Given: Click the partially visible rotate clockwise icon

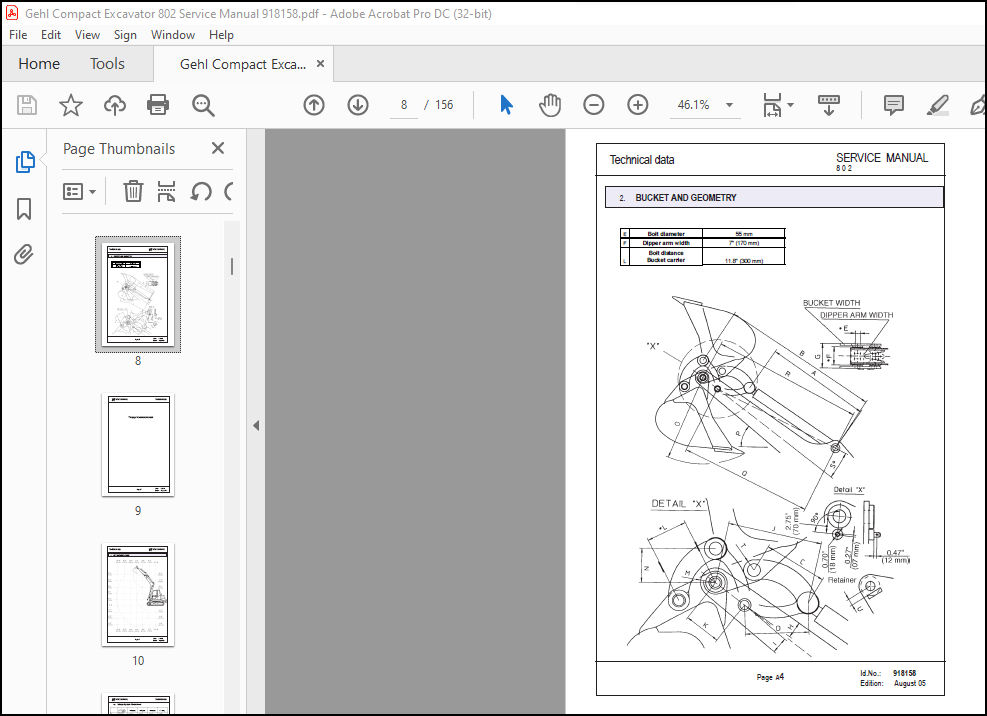Looking at the screenshot, I should pyautogui.click(x=229, y=191).
